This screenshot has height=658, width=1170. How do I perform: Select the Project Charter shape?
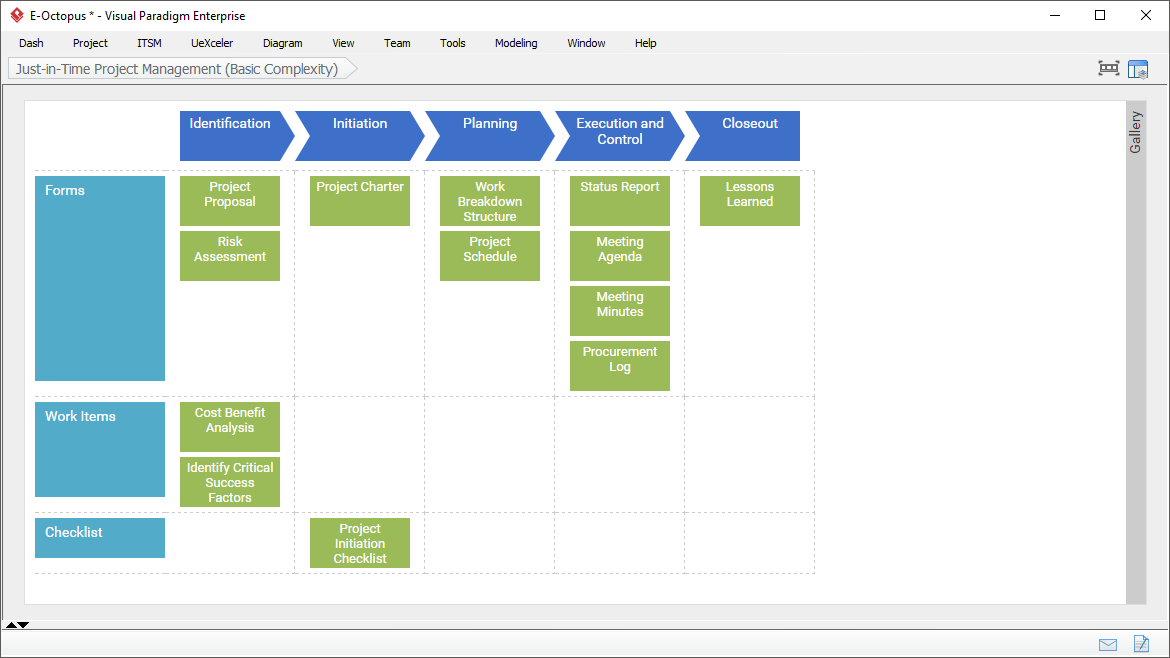pos(359,200)
